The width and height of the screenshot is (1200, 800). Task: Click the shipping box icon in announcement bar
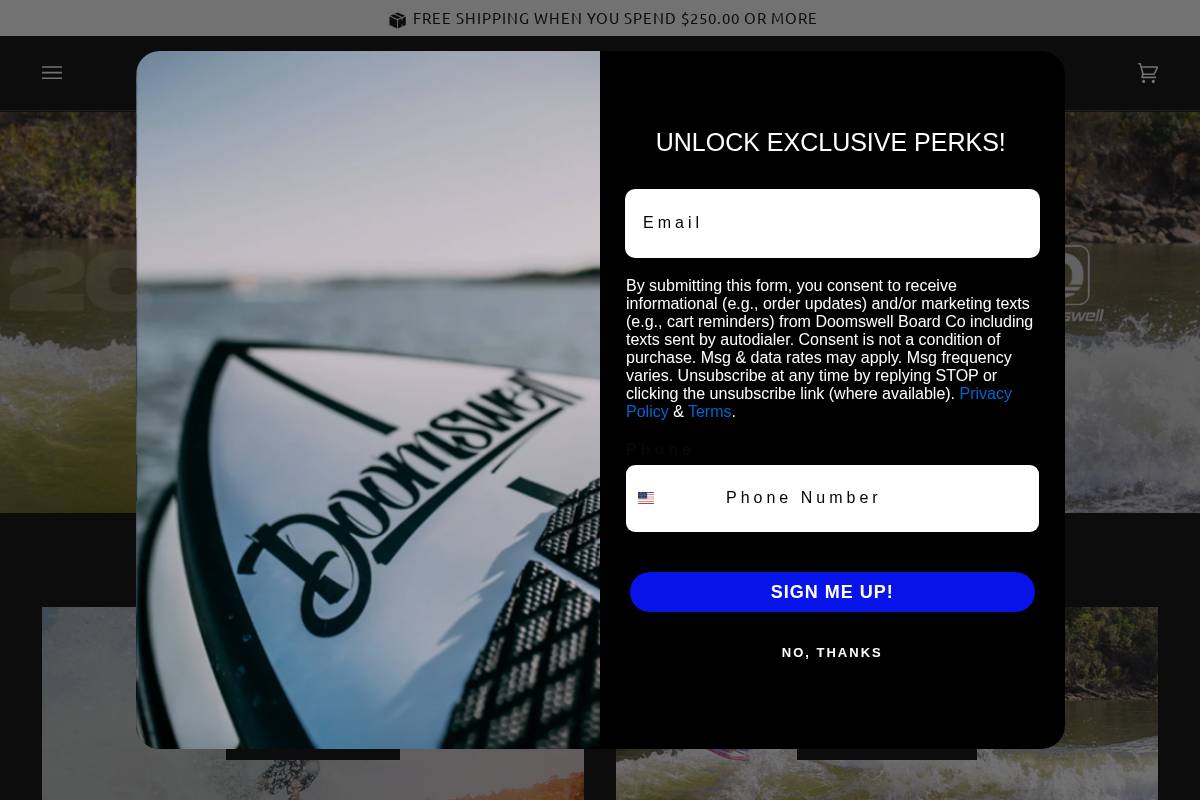pyautogui.click(x=397, y=20)
